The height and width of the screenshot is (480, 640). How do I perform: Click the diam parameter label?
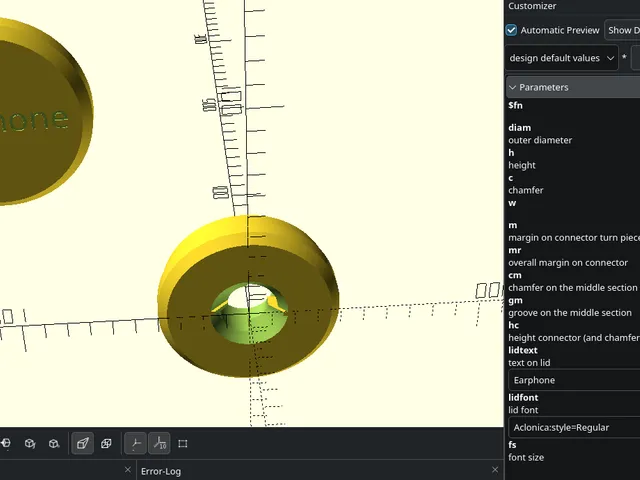point(520,128)
